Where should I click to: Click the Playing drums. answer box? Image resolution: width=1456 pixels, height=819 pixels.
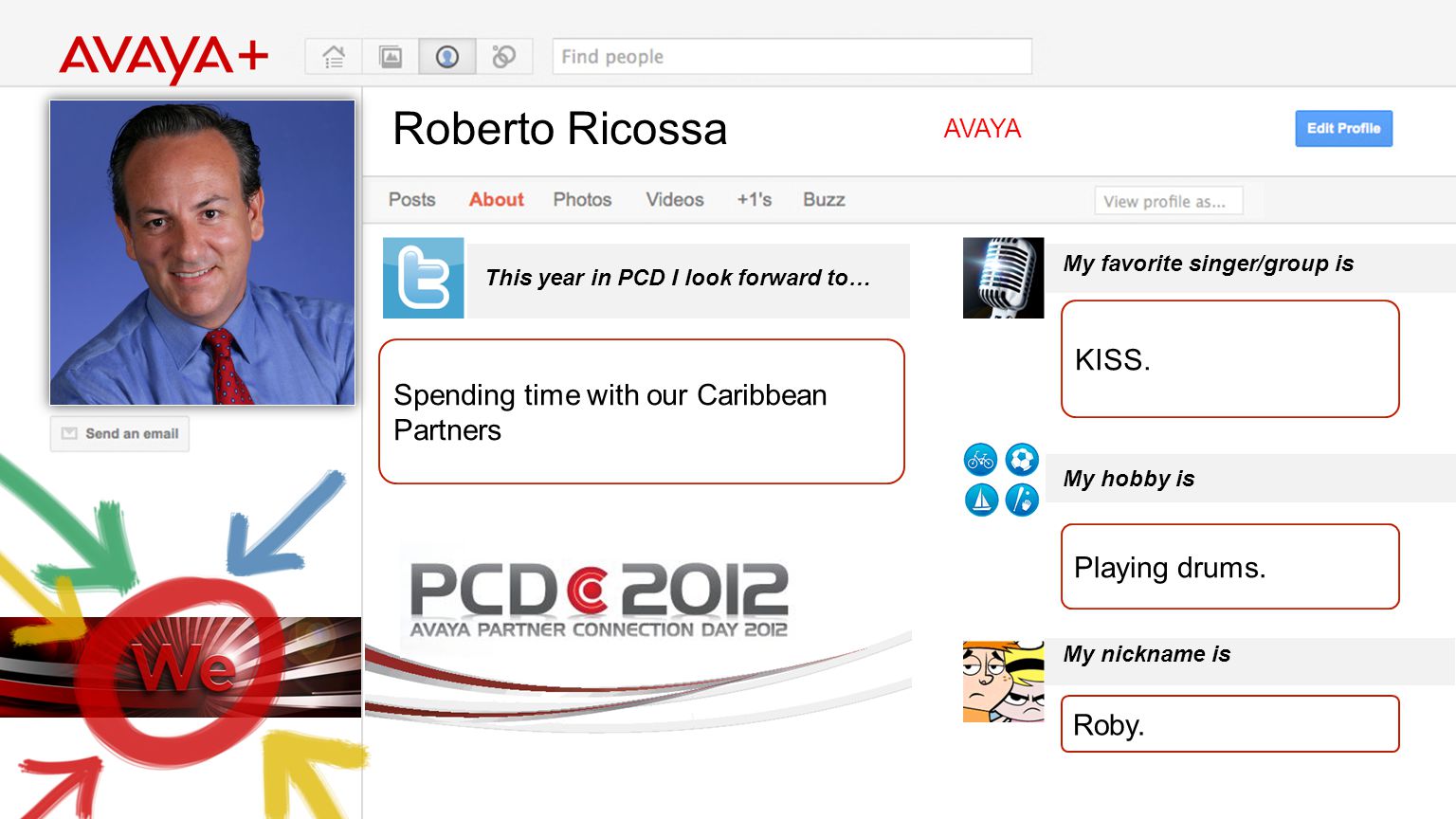pyautogui.click(x=1230, y=567)
